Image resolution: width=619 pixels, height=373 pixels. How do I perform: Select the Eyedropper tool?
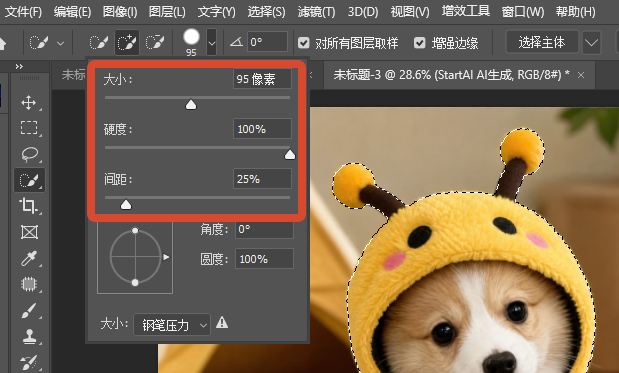click(30, 258)
